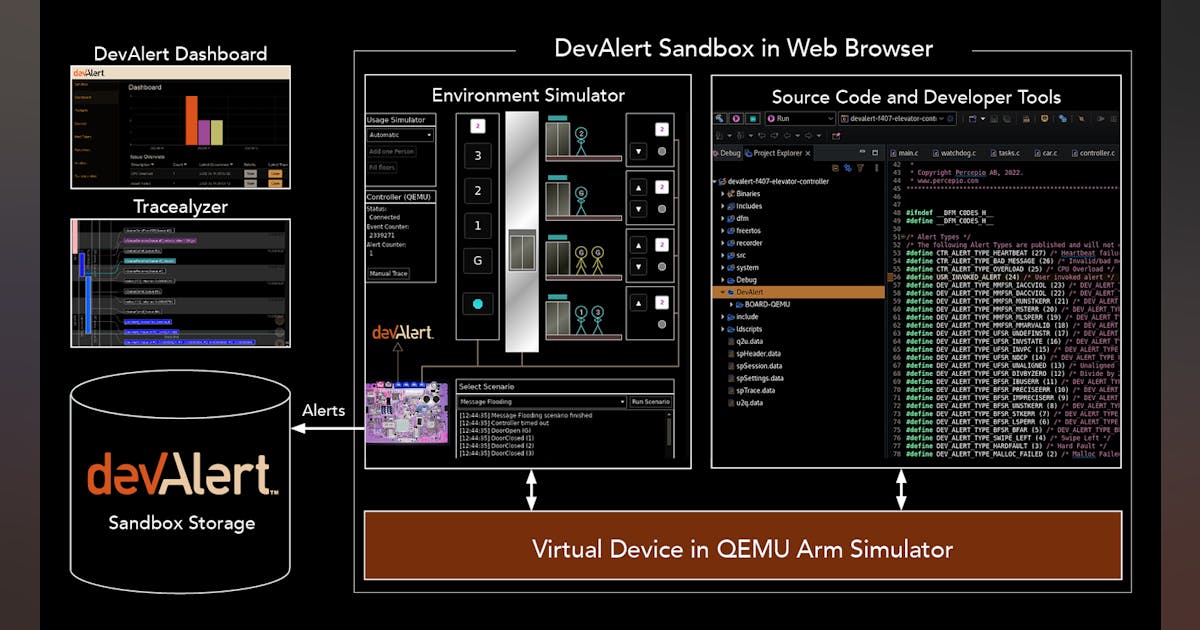Image resolution: width=1200 pixels, height=630 pixels.
Task: Click the orange bar in Dashboard chart
Action: point(191,122)
